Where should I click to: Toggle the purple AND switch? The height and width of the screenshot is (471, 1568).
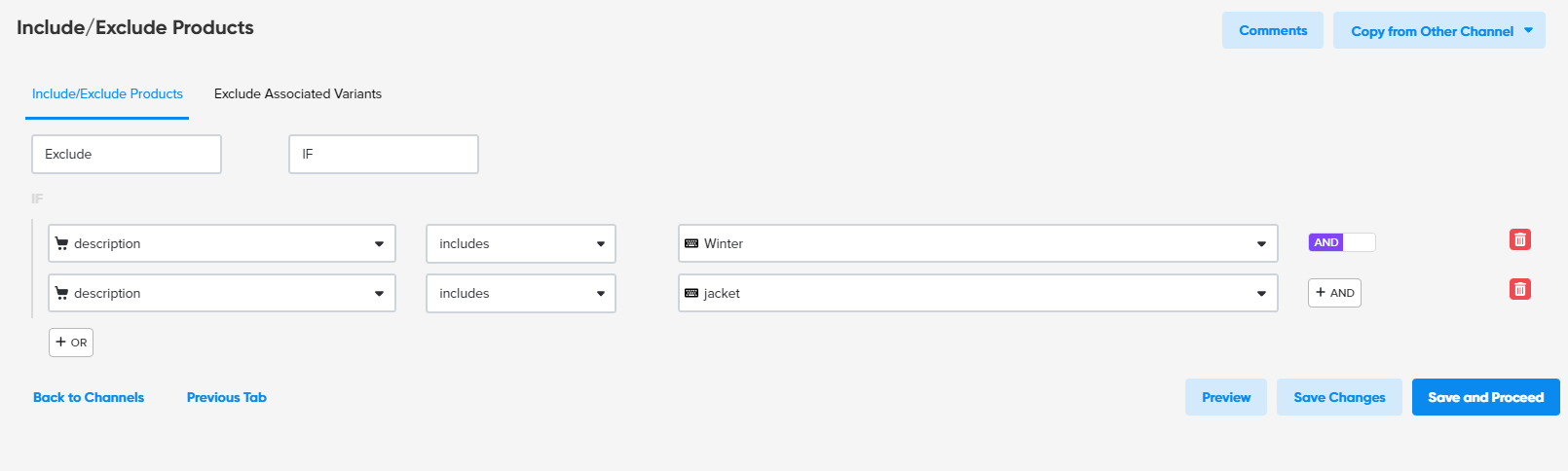click(x=1341, y=242)
